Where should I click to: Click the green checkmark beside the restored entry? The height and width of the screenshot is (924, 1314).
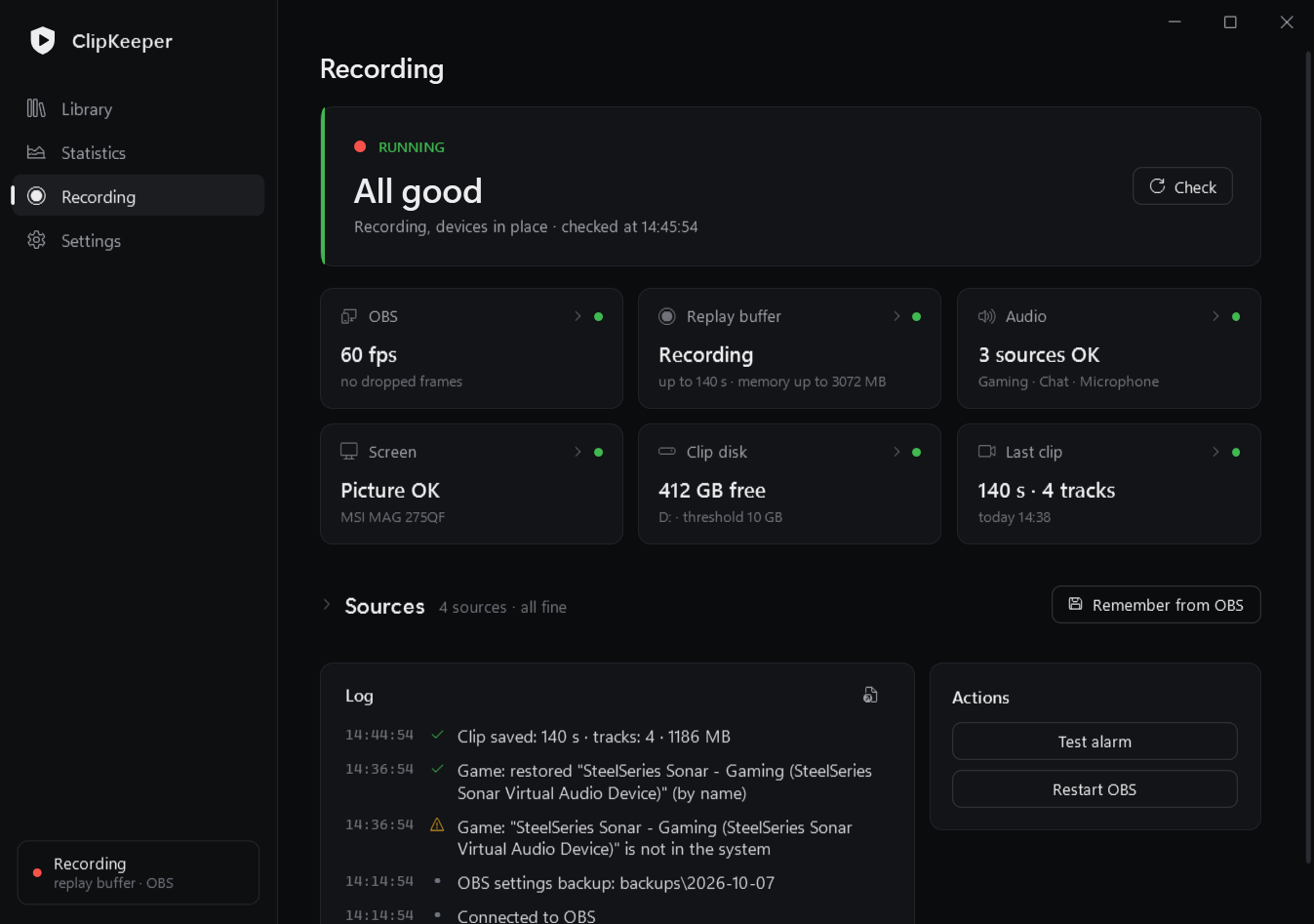tap(437, 769)
